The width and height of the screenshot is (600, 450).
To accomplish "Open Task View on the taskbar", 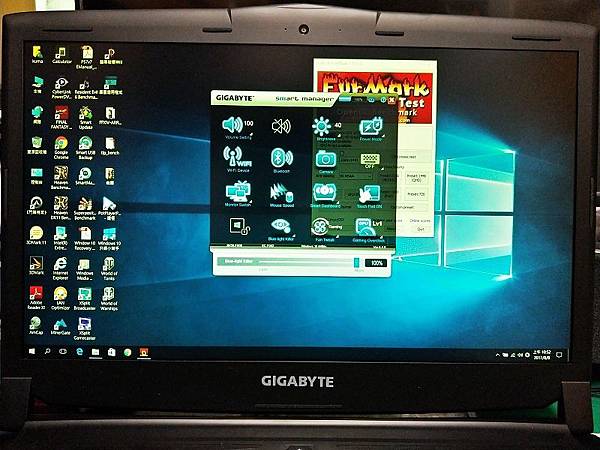I will pos(63,351).
